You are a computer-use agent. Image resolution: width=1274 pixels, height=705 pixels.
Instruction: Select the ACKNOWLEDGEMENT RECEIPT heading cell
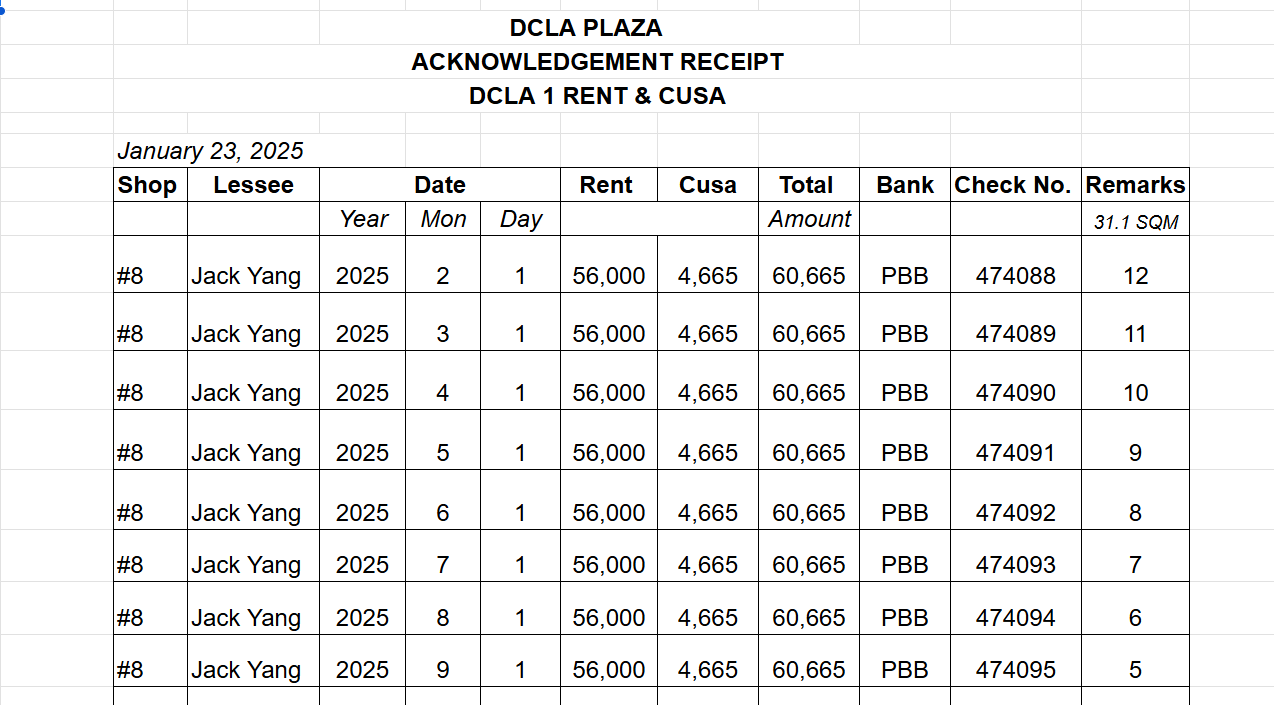pos(597,62)
